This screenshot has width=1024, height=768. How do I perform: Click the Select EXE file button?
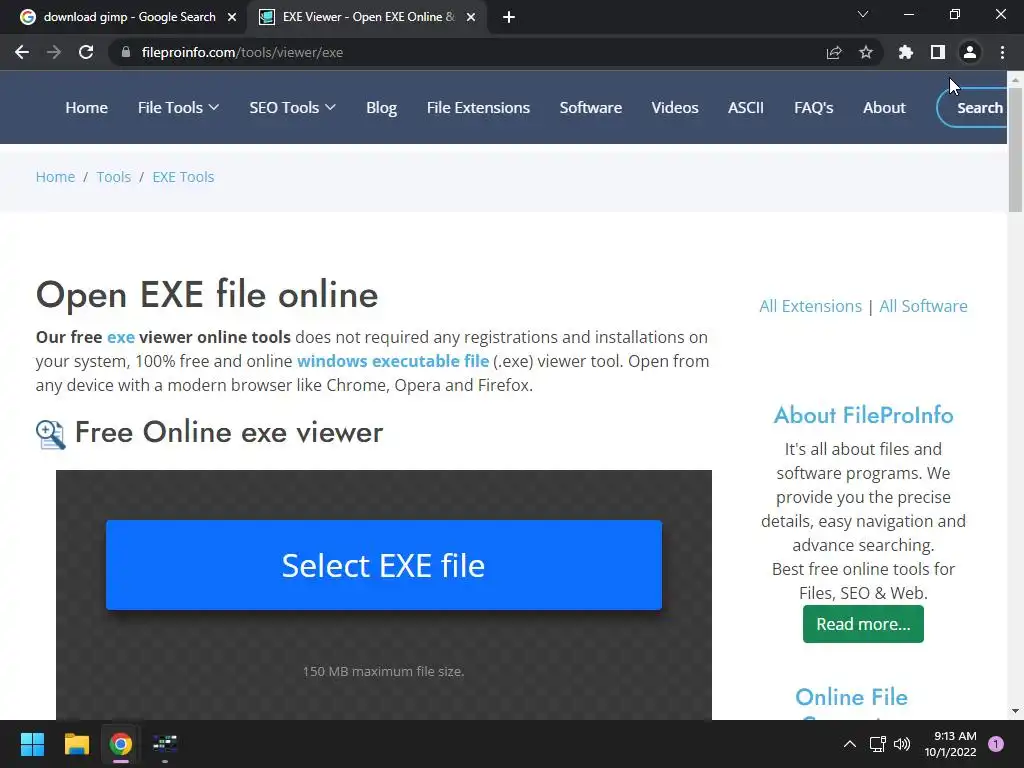[384, 565]
